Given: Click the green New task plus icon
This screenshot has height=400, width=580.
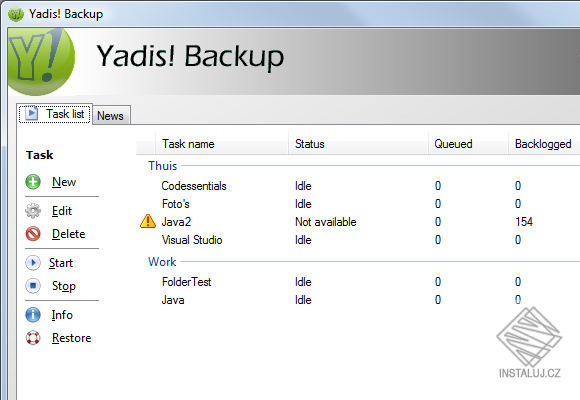Looking at the screenshot, I should pyautogui.click(x=33, y=182).
